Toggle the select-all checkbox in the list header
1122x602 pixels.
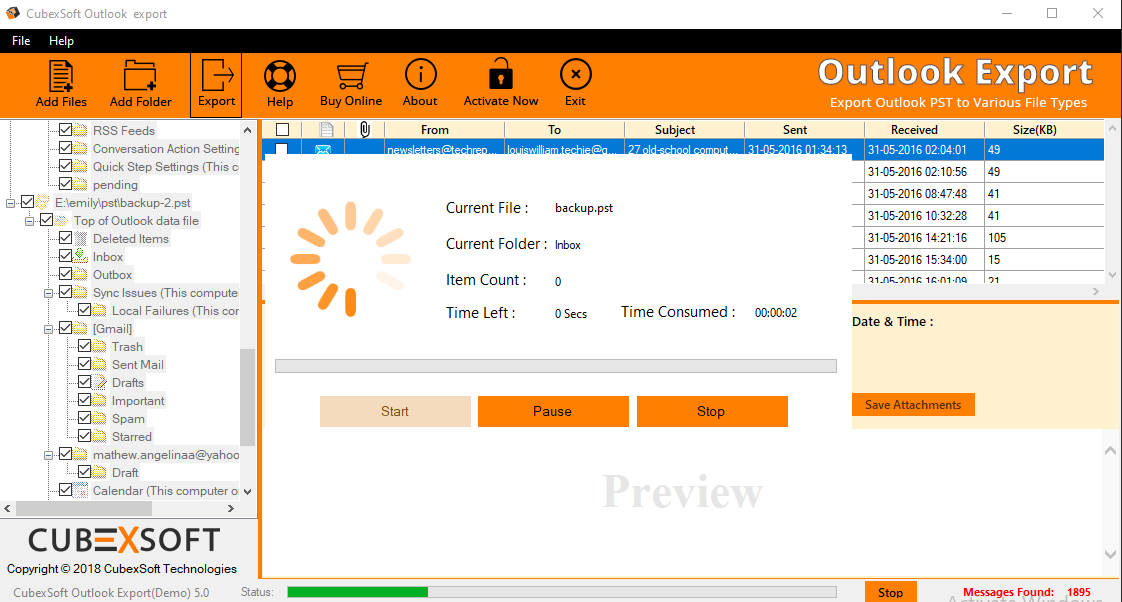click(282, 130)
